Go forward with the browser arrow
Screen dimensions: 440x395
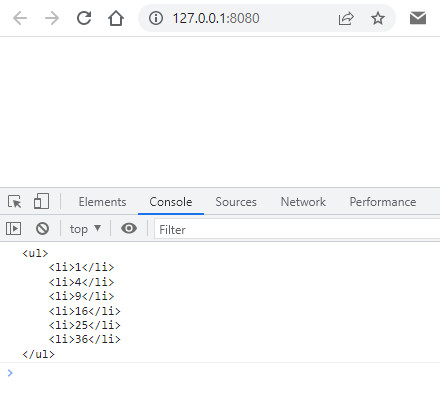point(52,18)
